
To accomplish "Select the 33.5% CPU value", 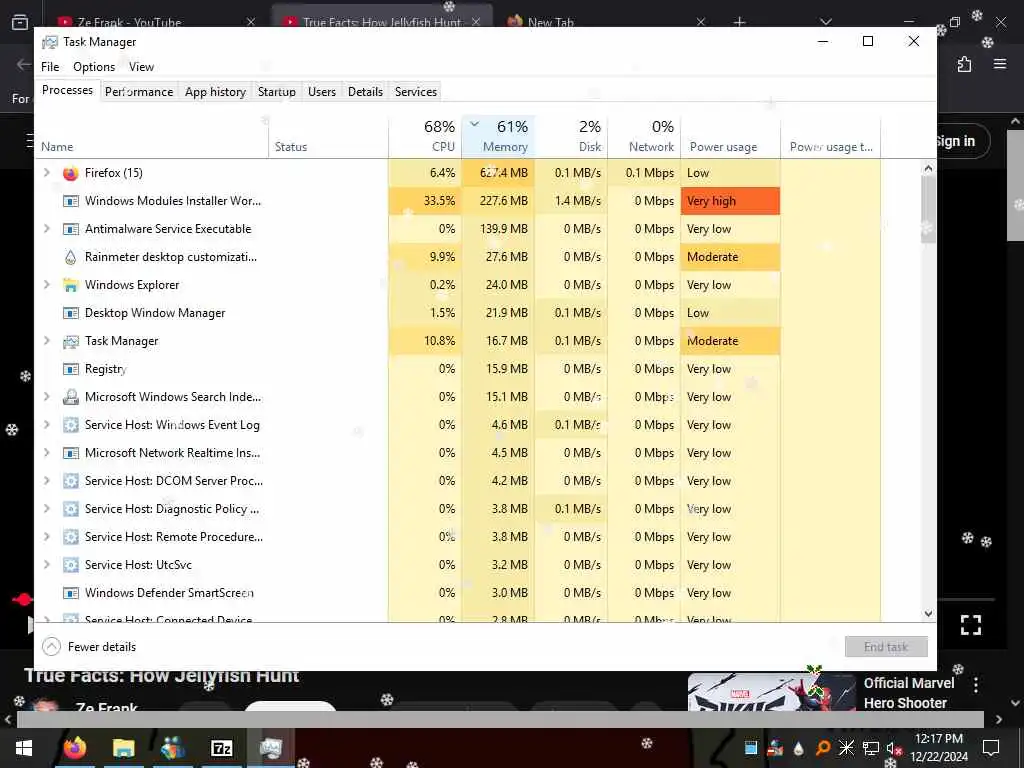I will 425,201.
